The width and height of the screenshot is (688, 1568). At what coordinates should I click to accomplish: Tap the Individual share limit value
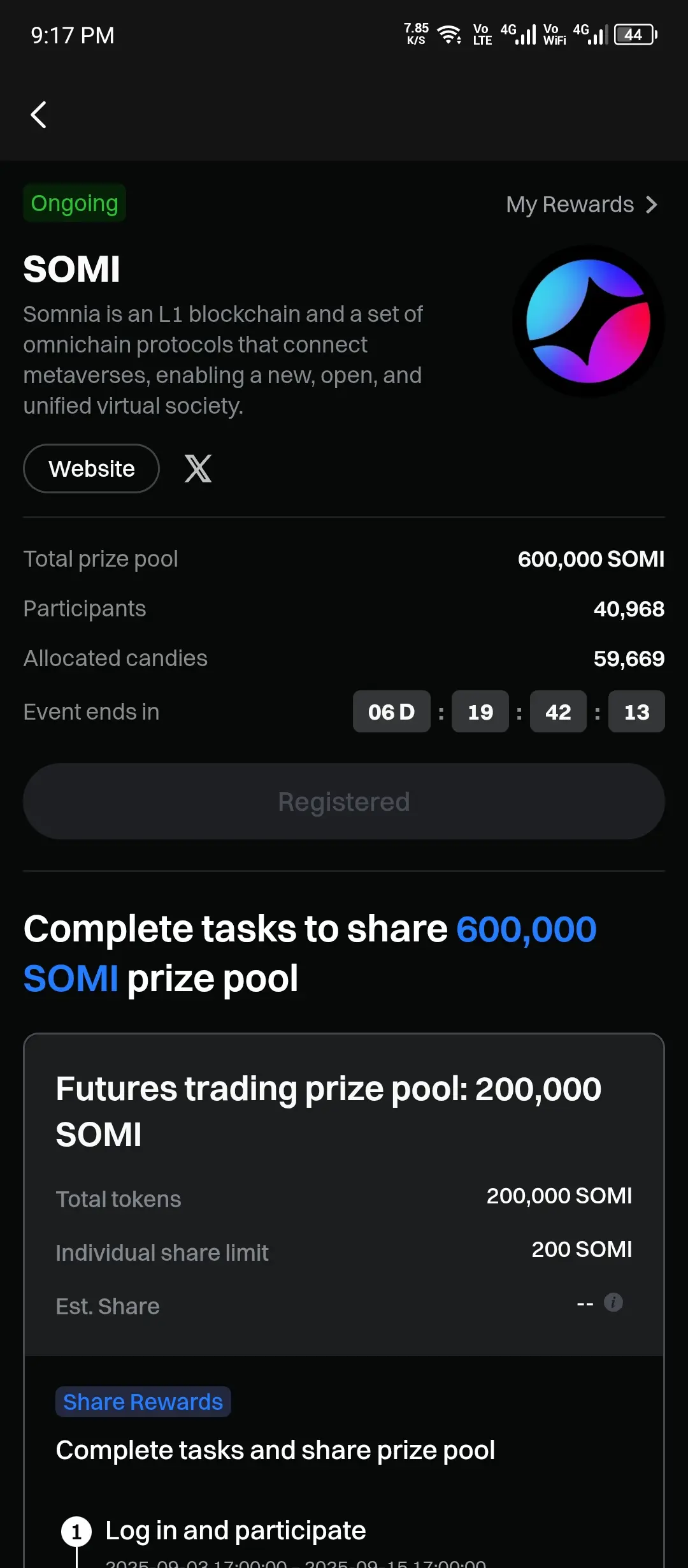[x=582, y=1249]
